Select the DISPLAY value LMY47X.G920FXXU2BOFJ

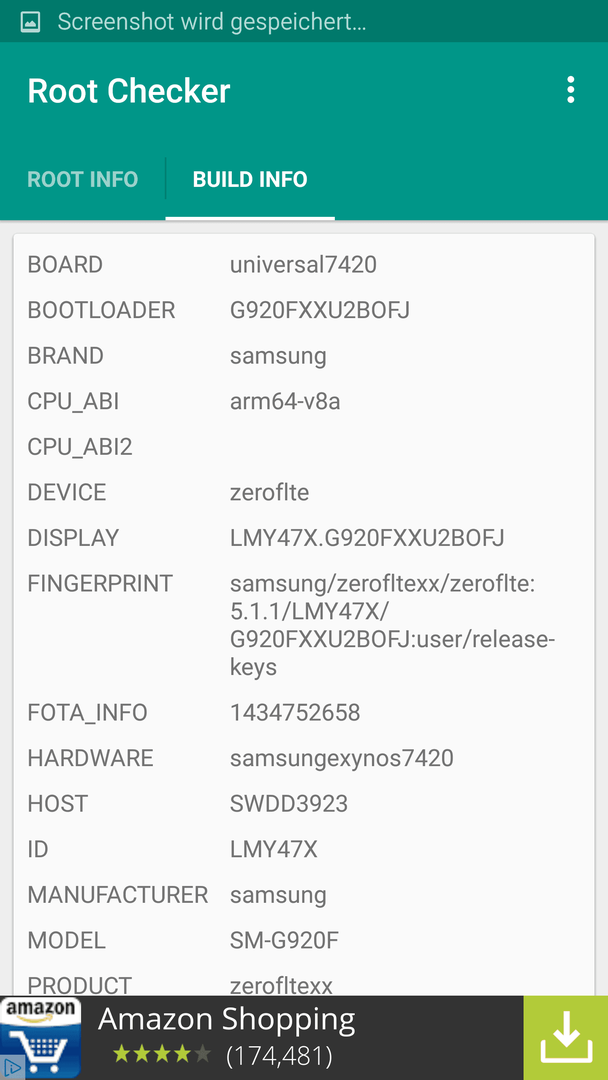click(x=367, y=538)
